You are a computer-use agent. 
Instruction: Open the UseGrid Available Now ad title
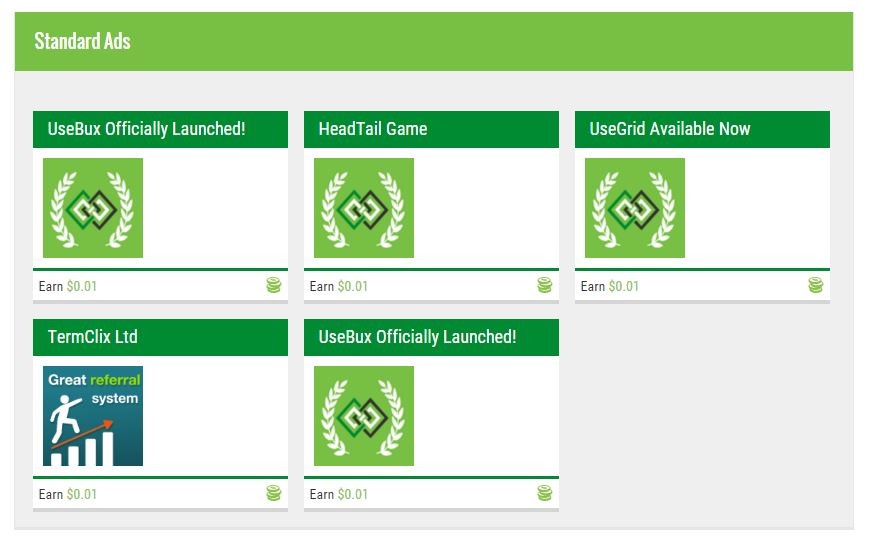click(670, 129)
